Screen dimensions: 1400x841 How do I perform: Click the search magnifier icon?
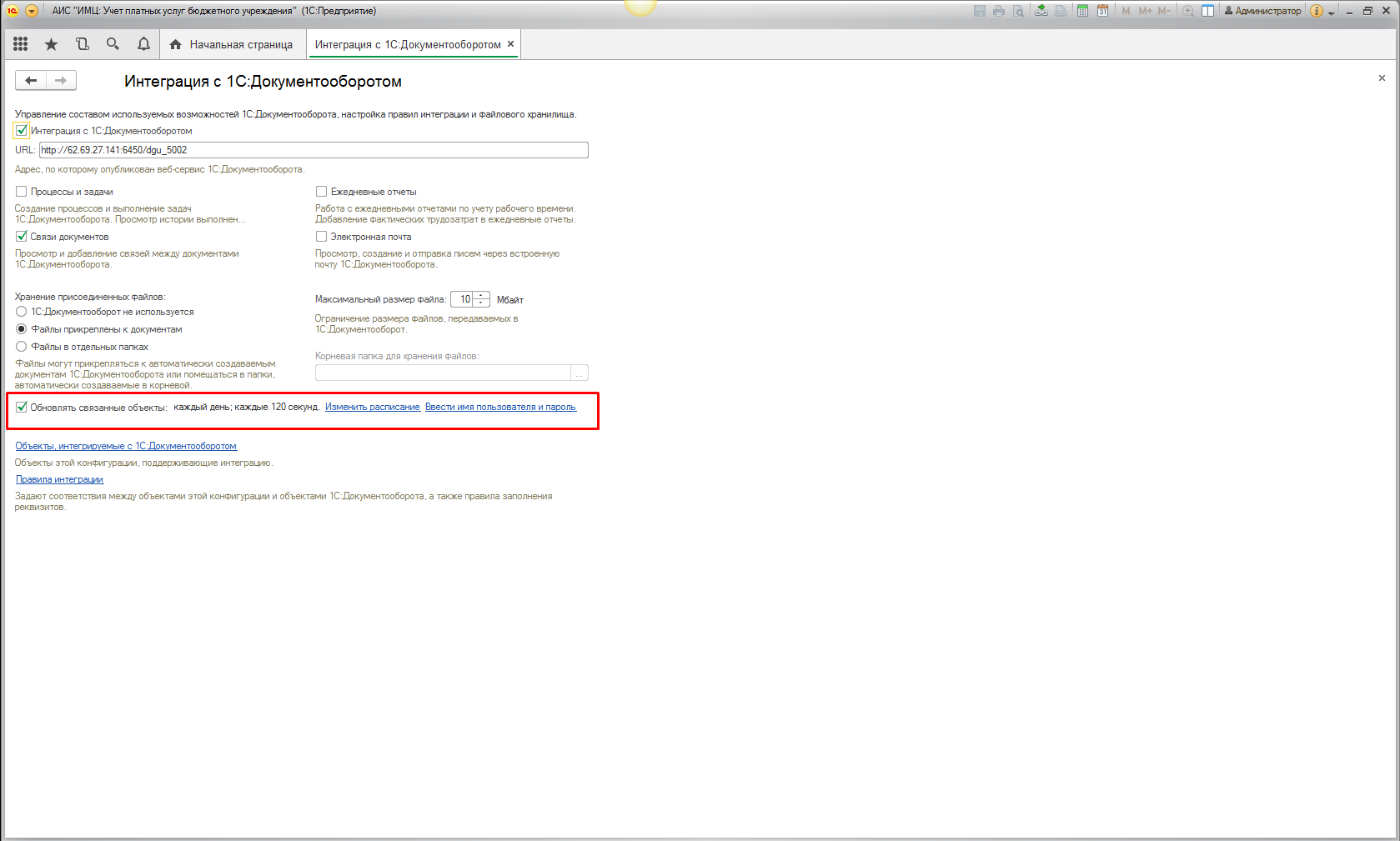(x=113, y=44)
